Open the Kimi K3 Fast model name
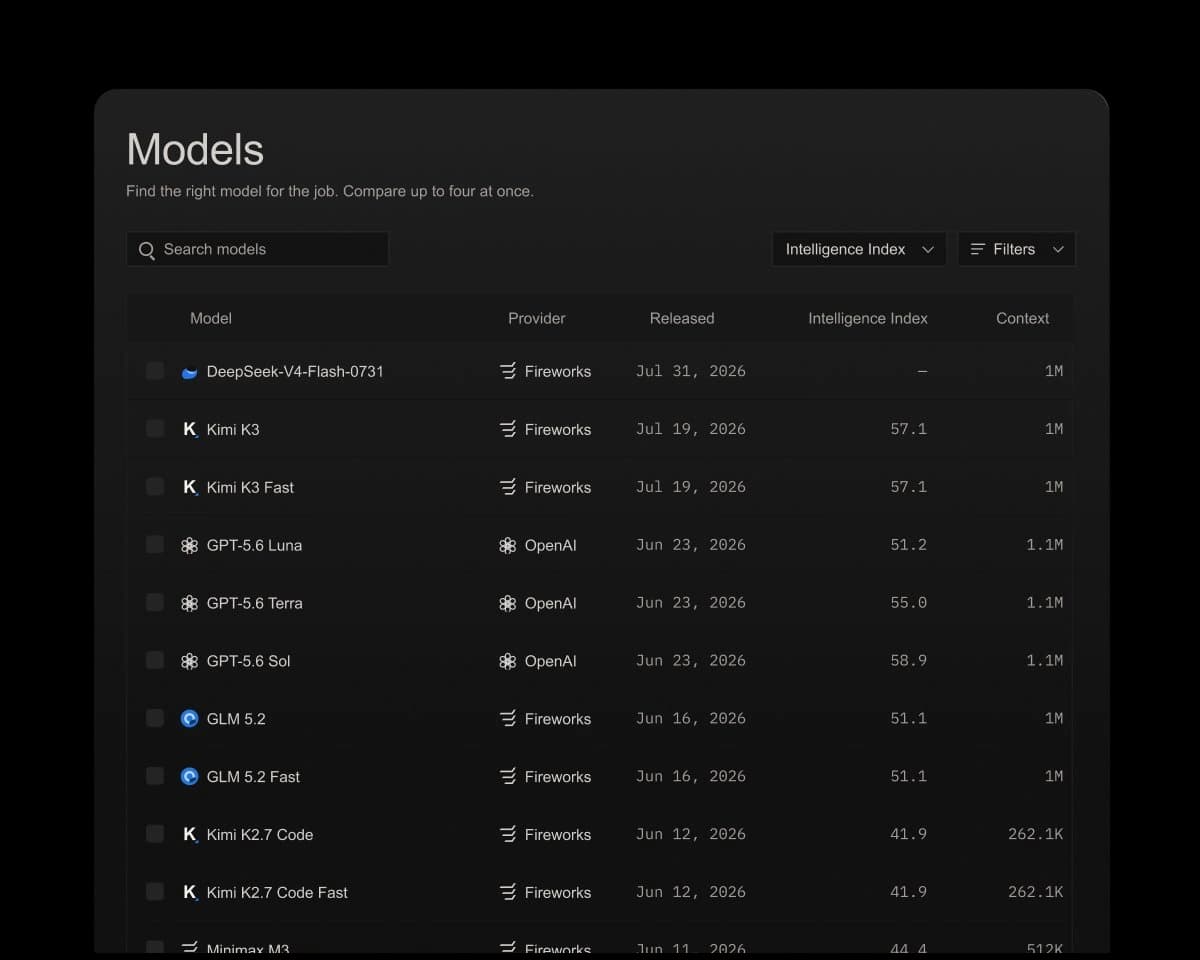This screenshot has height=960, width=1200. (x=250, y=487)
